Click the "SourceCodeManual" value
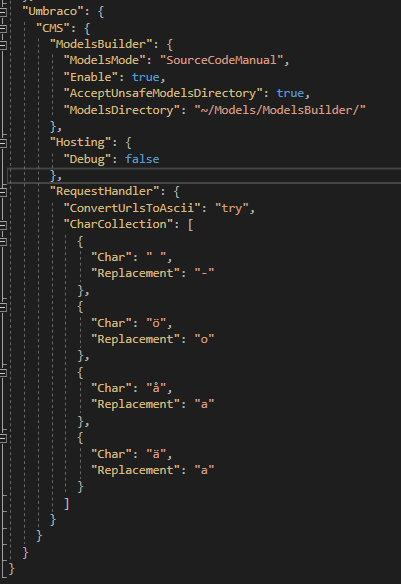This screenshot has width=401, height=584. coord(222,60)
